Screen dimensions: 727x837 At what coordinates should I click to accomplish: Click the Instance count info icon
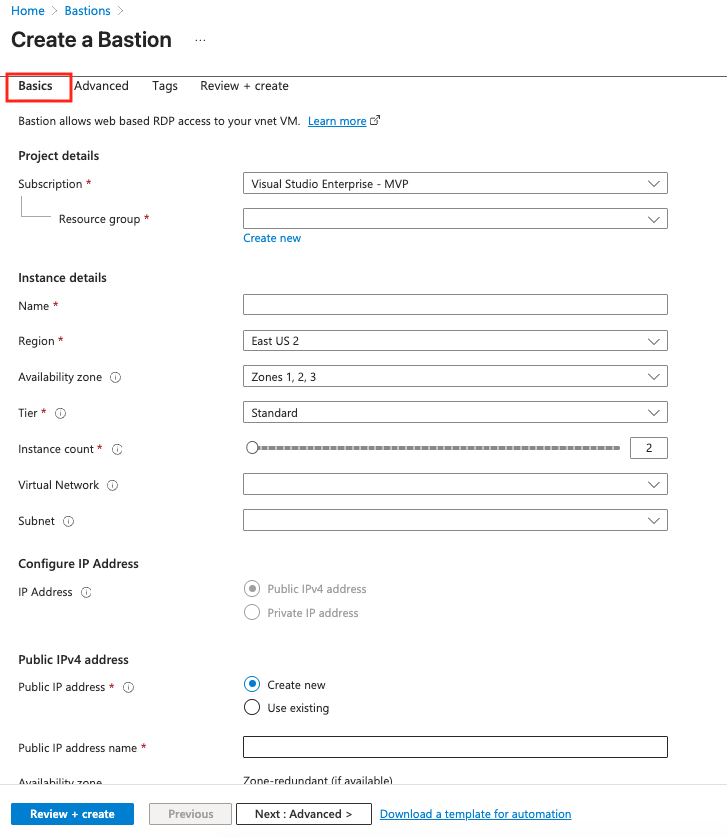(x=117, y=449)
